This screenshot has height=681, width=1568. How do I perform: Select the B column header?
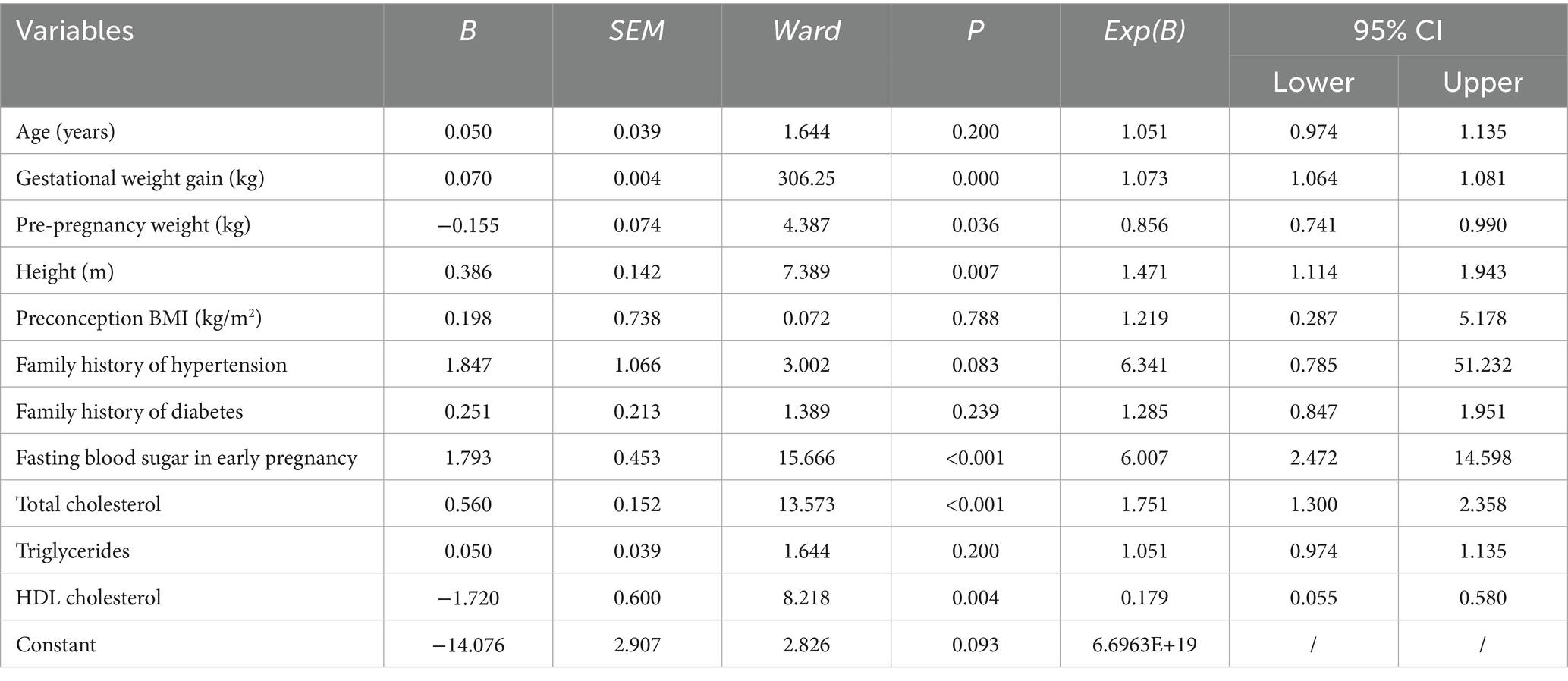(468, 31)
